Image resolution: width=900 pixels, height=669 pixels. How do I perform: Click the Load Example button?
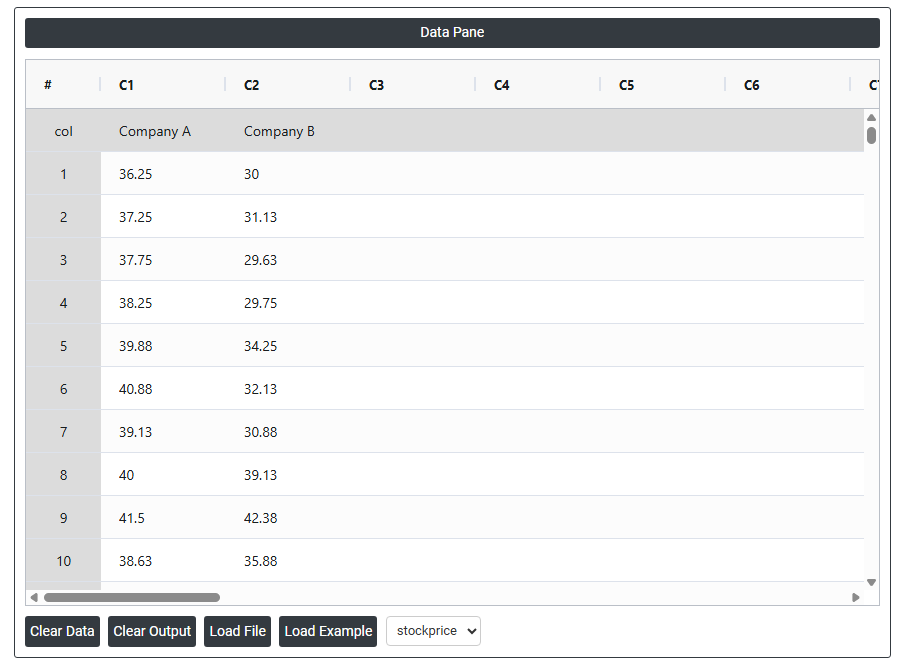(328, 631)
